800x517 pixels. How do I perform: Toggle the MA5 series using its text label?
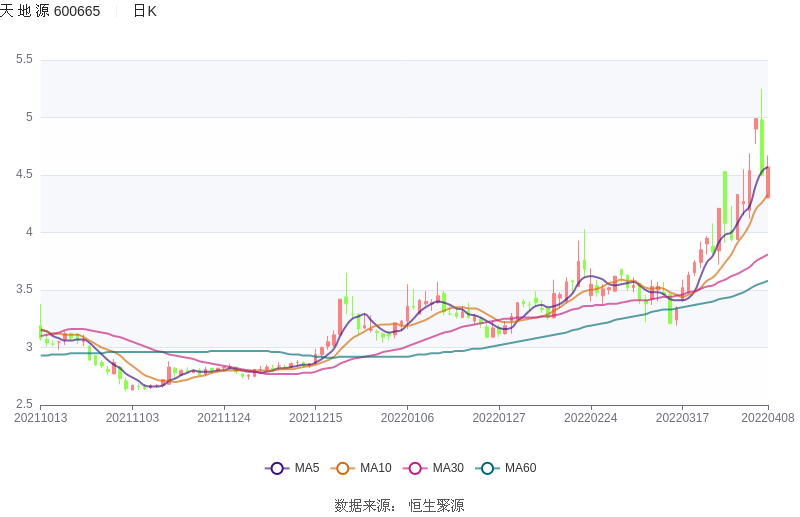click(307, 468)
